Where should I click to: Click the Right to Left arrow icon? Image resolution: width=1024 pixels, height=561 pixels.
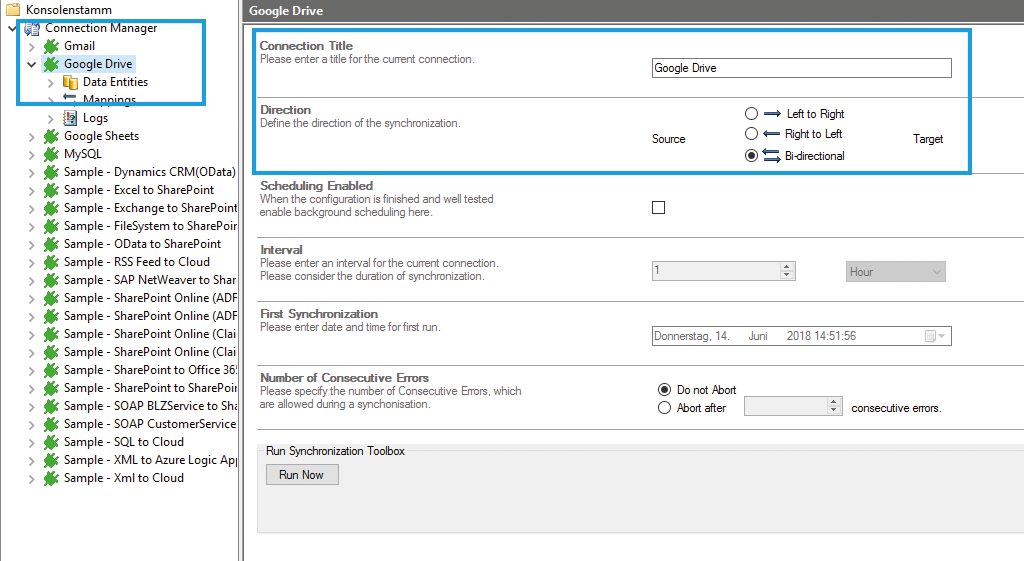(771, 134)
